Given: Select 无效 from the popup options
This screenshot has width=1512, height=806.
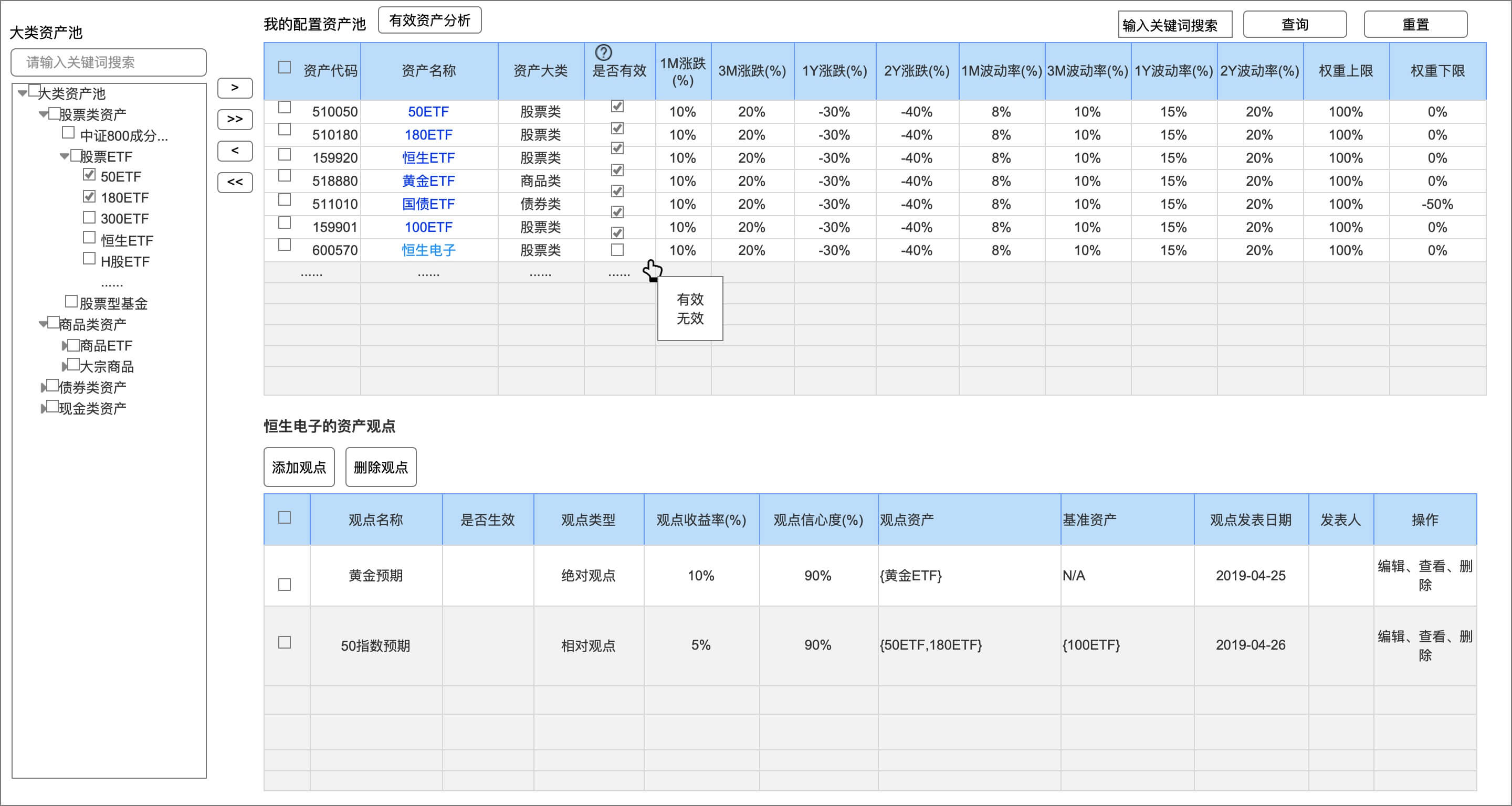Looking at the screenshot, I should (x=690, y=320).
